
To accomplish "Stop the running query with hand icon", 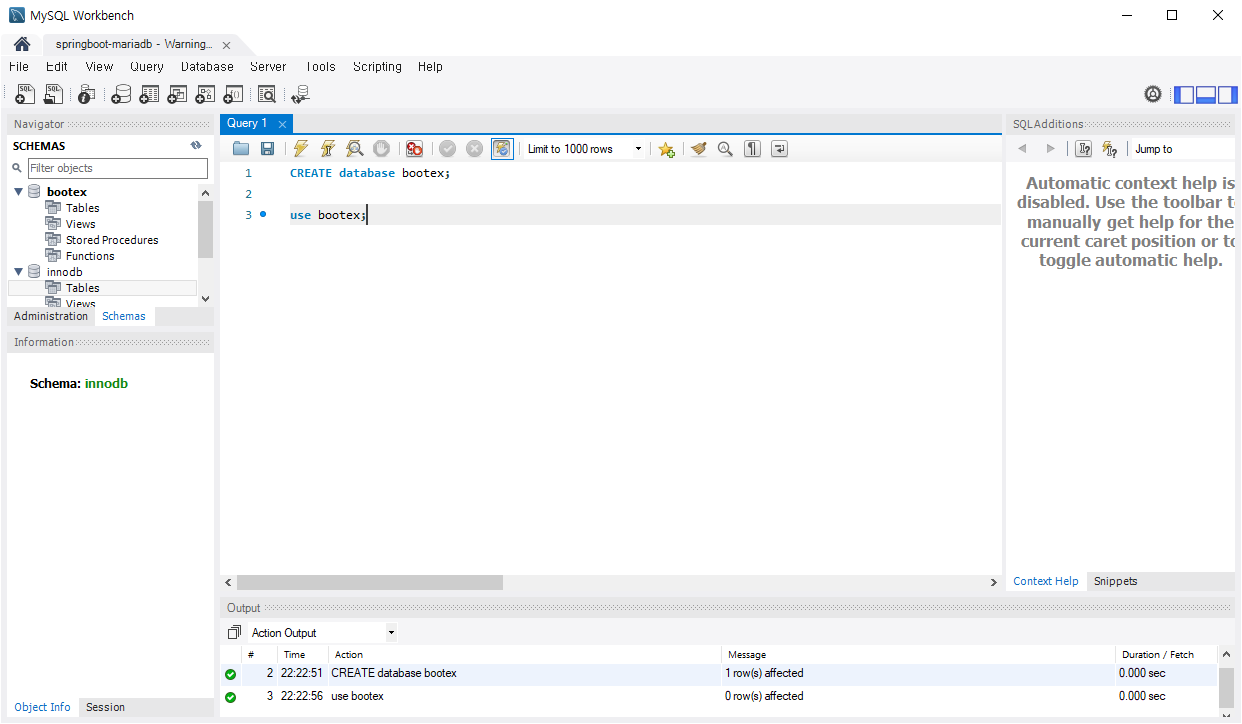I will 381,149.
